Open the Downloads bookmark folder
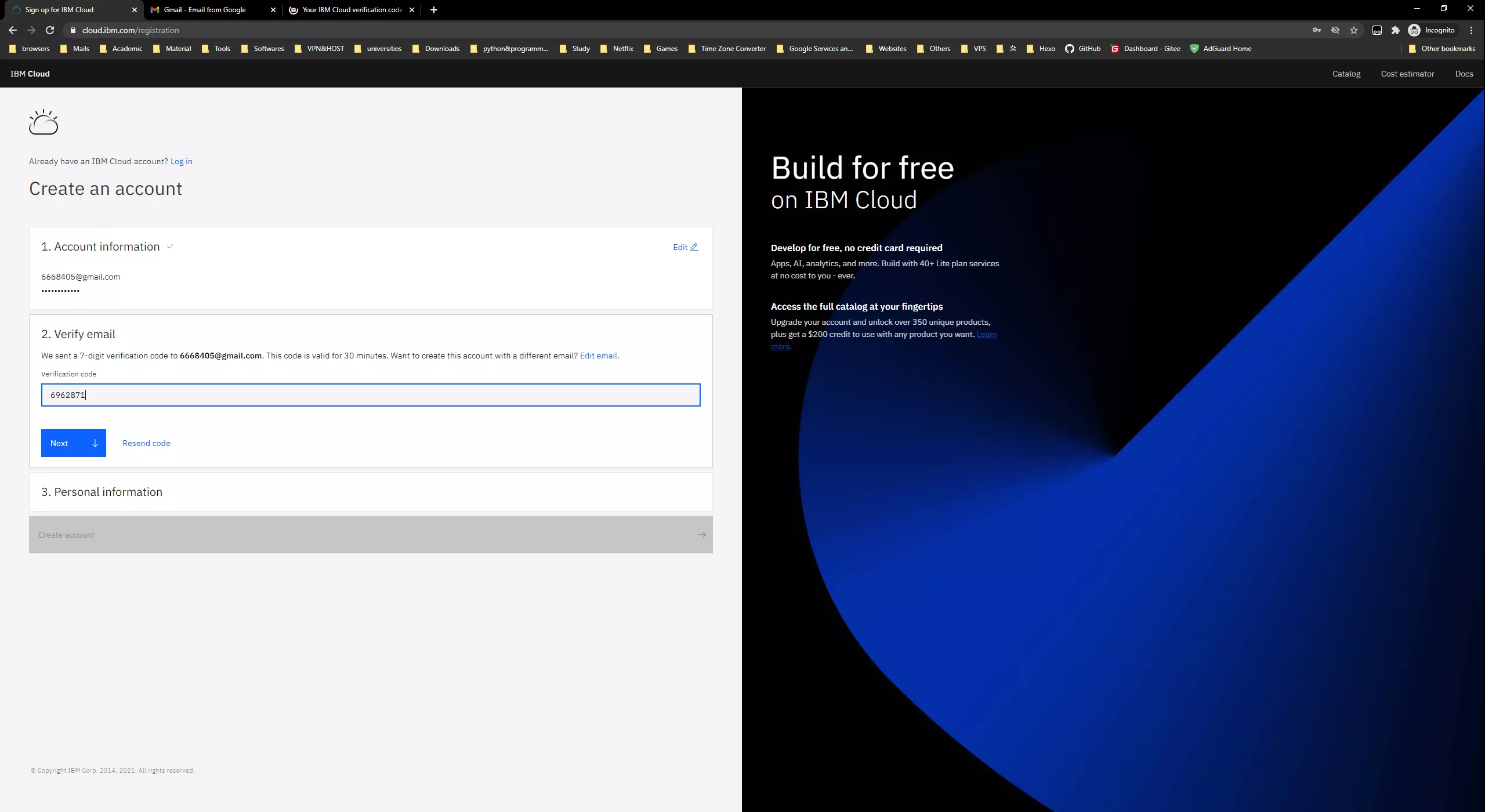The image size is (1485, 812). 436,49
